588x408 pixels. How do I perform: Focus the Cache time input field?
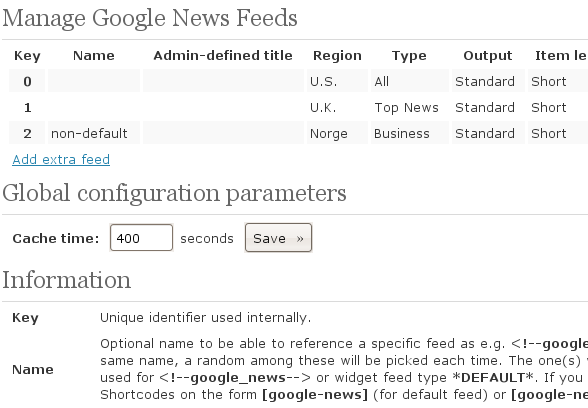pyautogui.click(x=141, y=238)
